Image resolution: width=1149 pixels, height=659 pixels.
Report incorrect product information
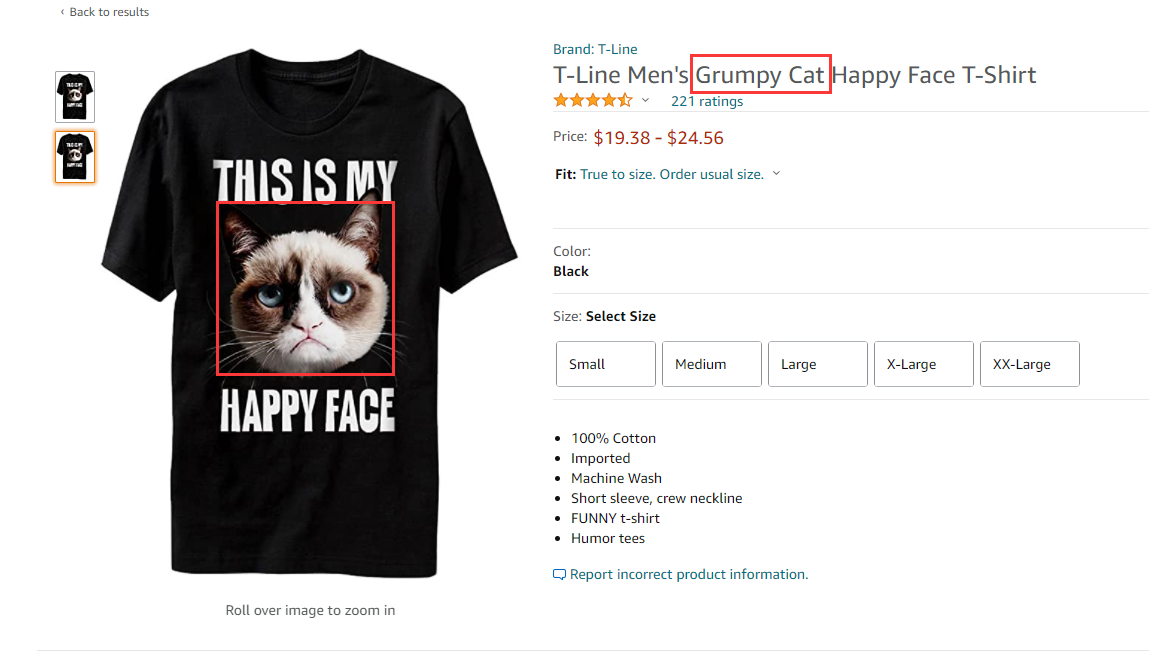(687, 573)
